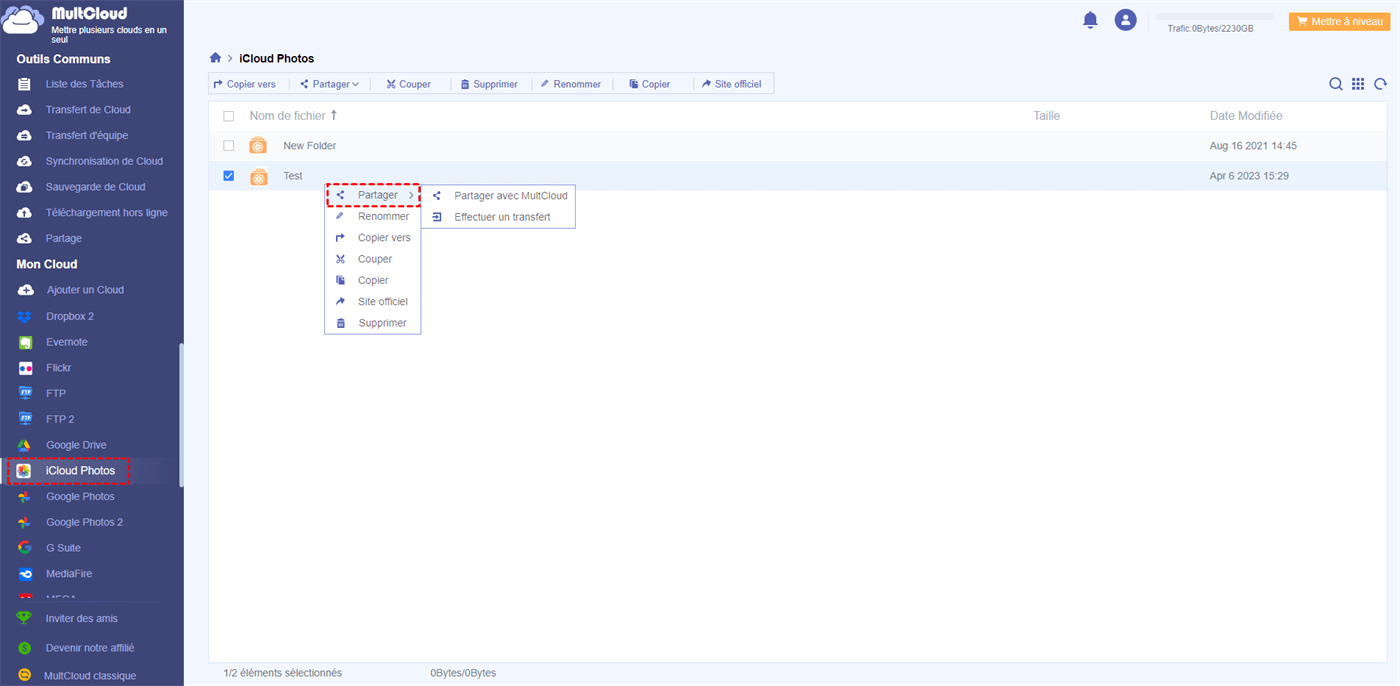Click Mettre à niveau upgrade button
1400x686 pixels.
[x=1339, y=21]
